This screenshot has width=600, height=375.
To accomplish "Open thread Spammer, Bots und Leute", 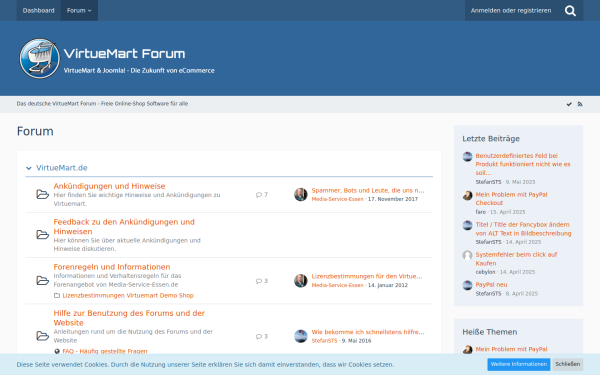I will coord(368,190).
